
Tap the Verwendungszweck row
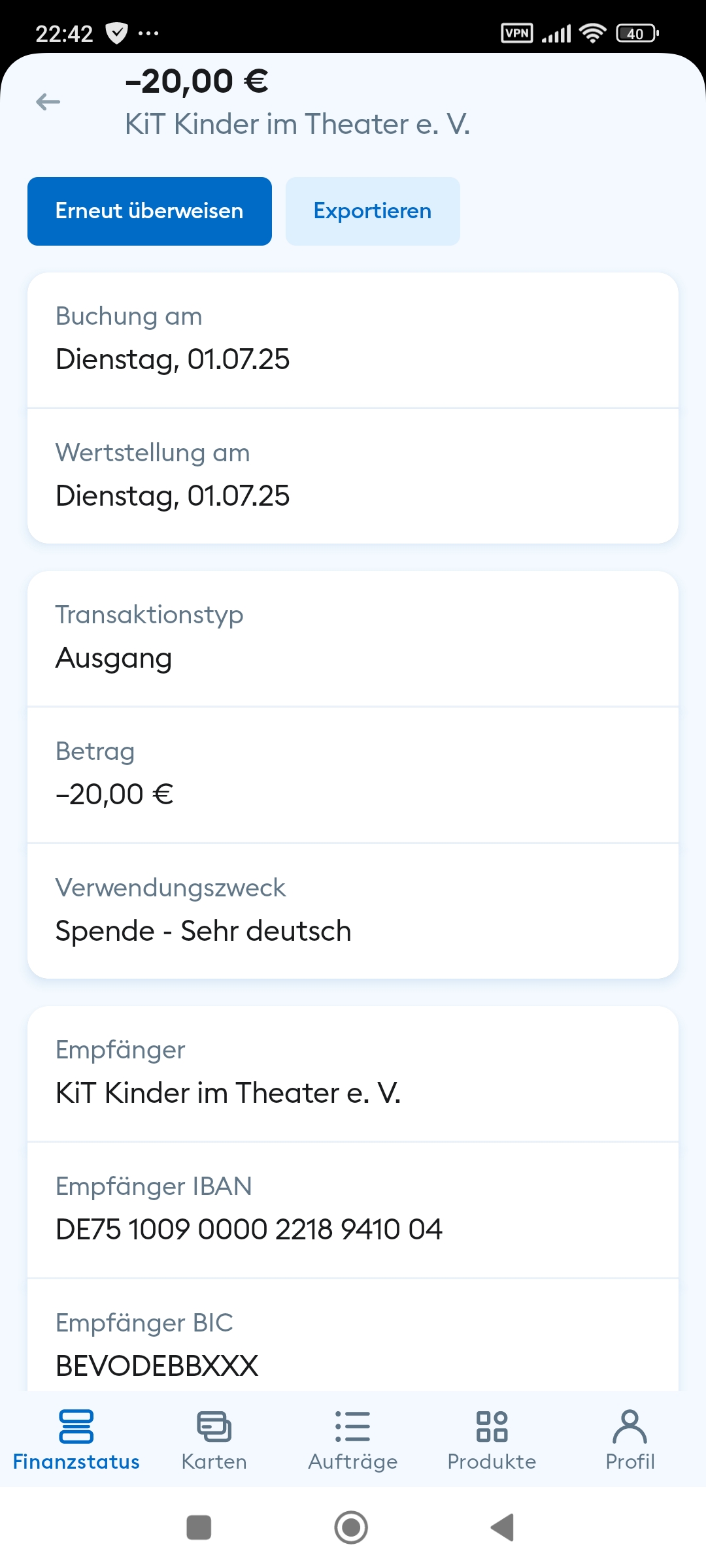coord(352,911)
